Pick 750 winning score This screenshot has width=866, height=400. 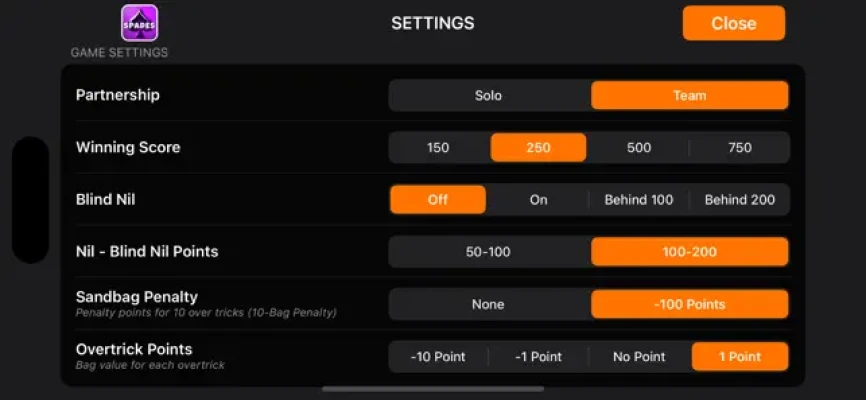click(x=740, y=148)
